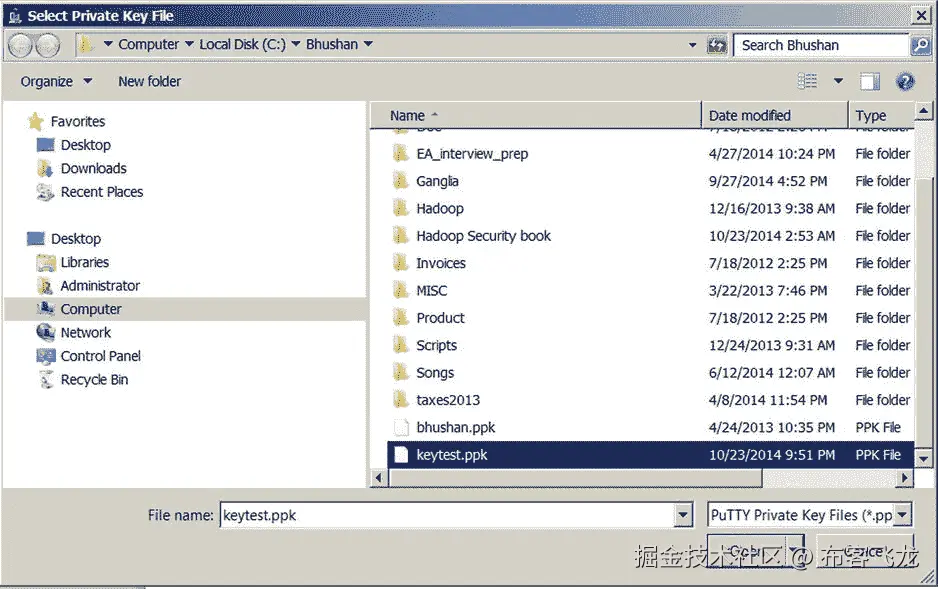
Task: Expand the Computer breadcrumb dropdown arrow
Action: 189,44
